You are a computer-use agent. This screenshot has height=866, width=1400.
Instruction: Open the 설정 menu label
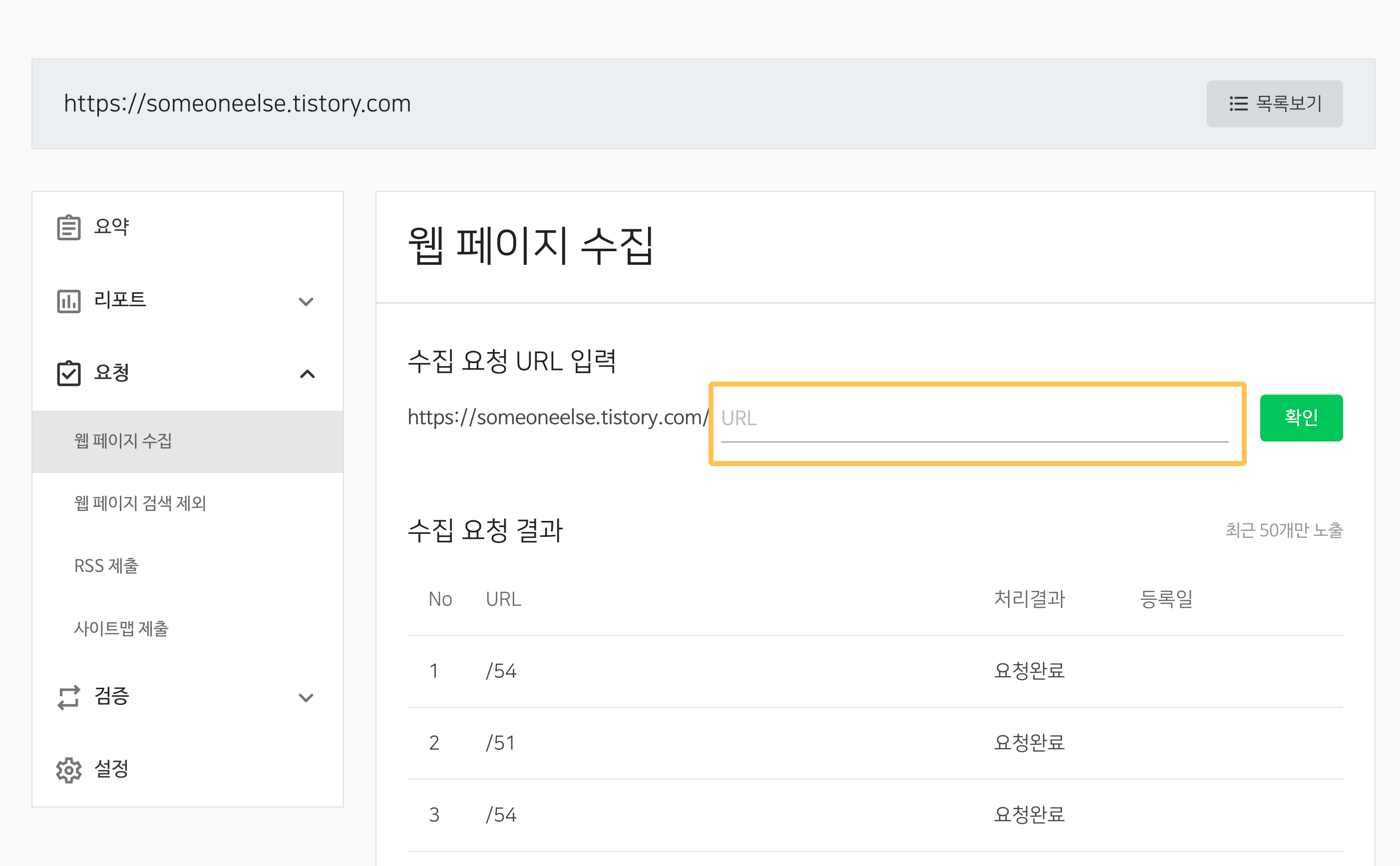tap(112, 769)
